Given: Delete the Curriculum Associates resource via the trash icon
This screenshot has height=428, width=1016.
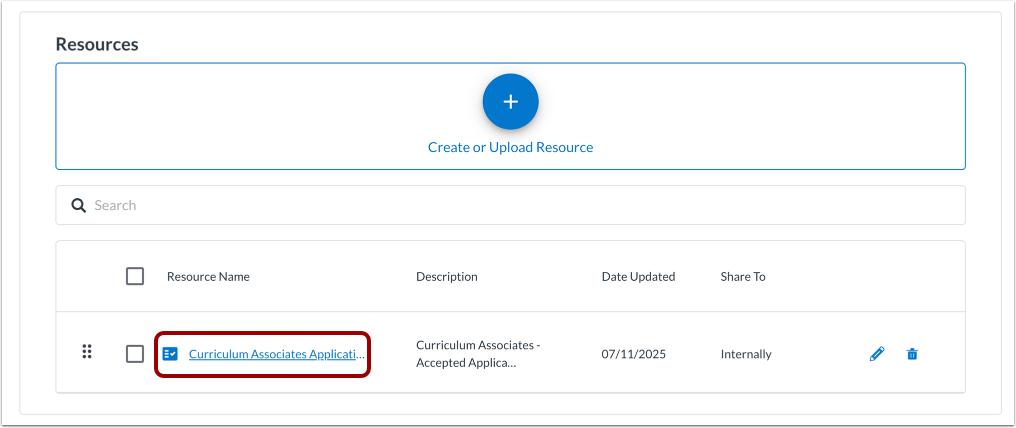Looking at the screenshot, I should click(x=912, y=354).
